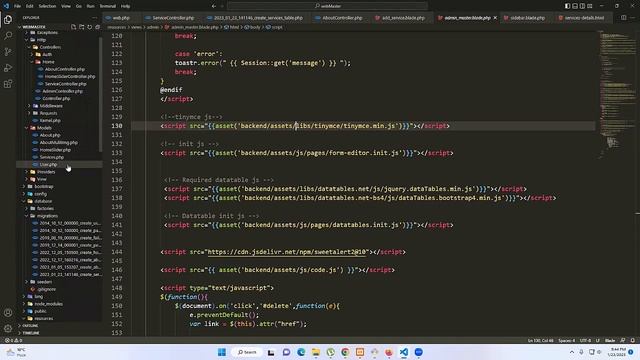Click the VS Code logo icon
640x360 pixels.
click(x=6, y=6)
